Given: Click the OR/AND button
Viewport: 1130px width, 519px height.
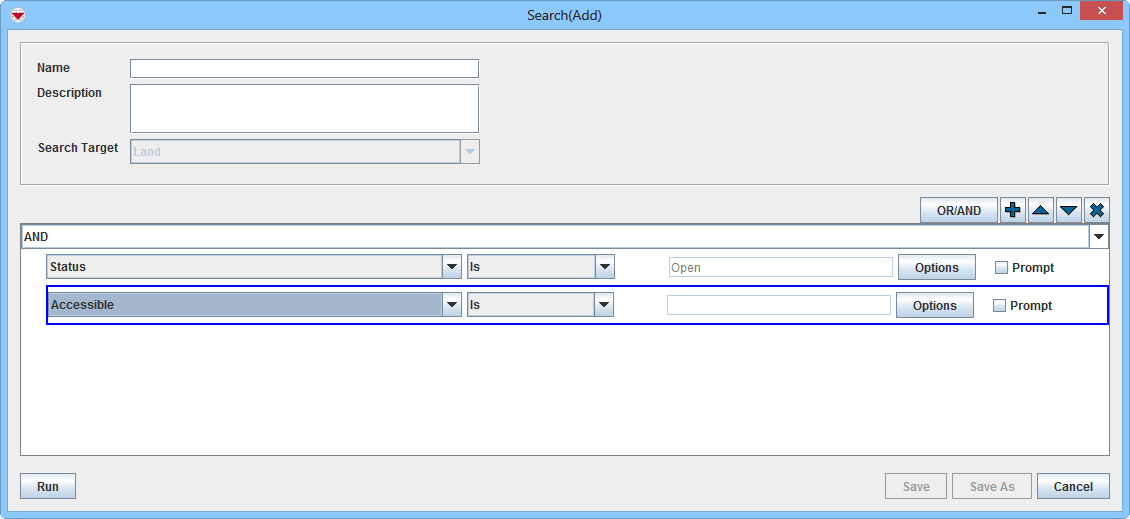Looking at the screenshot, I should click(x=958, y=211).
